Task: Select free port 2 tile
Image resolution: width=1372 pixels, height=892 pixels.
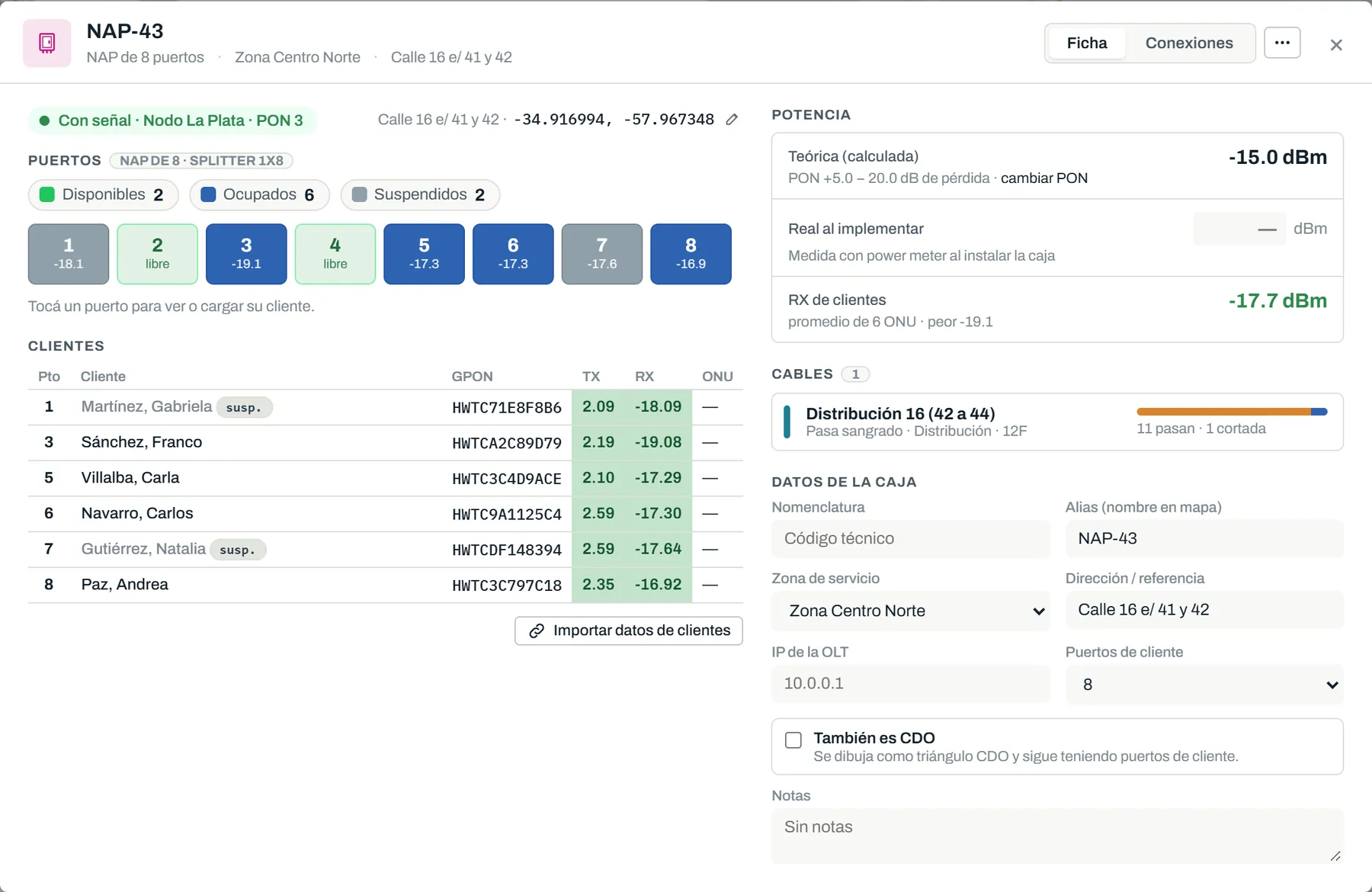Action: point(158,254)
